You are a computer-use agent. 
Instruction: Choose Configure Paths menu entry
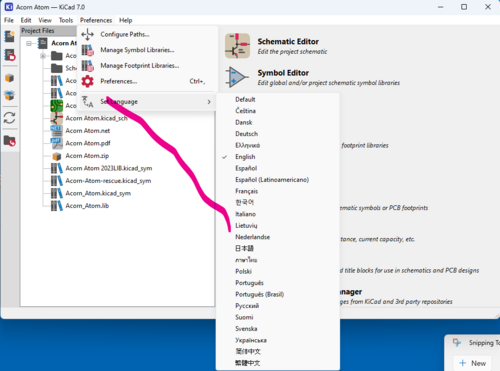(147, 34)
